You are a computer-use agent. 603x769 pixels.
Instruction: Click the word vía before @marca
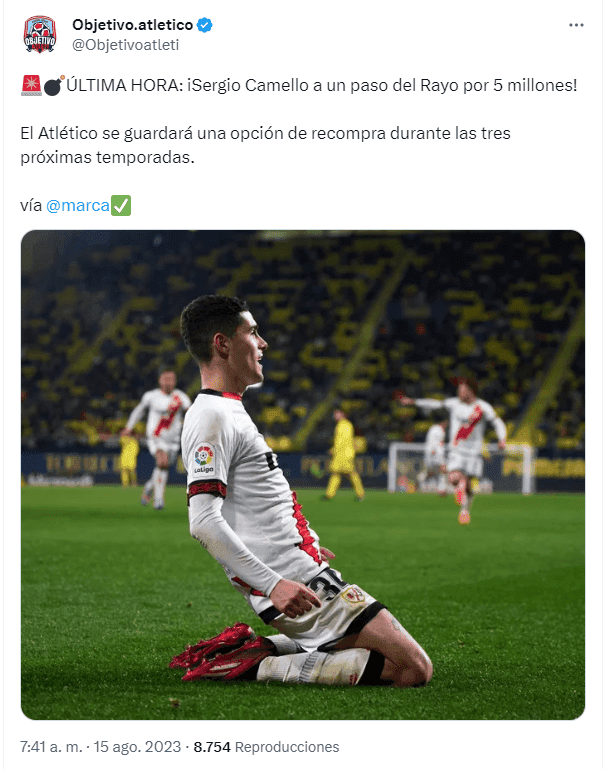coord(31,205)
